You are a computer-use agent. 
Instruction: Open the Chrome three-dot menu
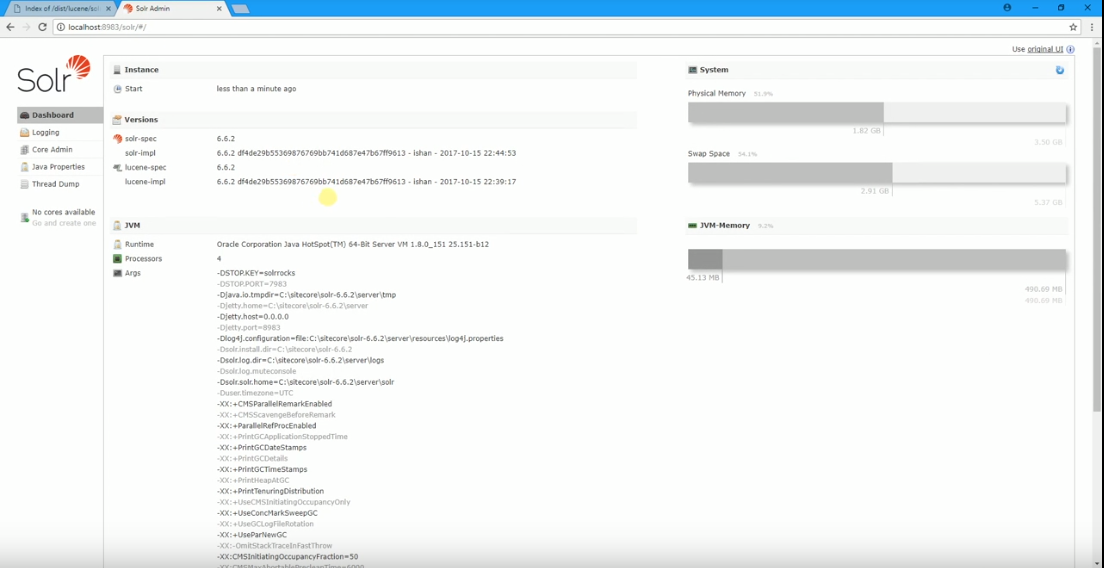(x=1092, y=27)
